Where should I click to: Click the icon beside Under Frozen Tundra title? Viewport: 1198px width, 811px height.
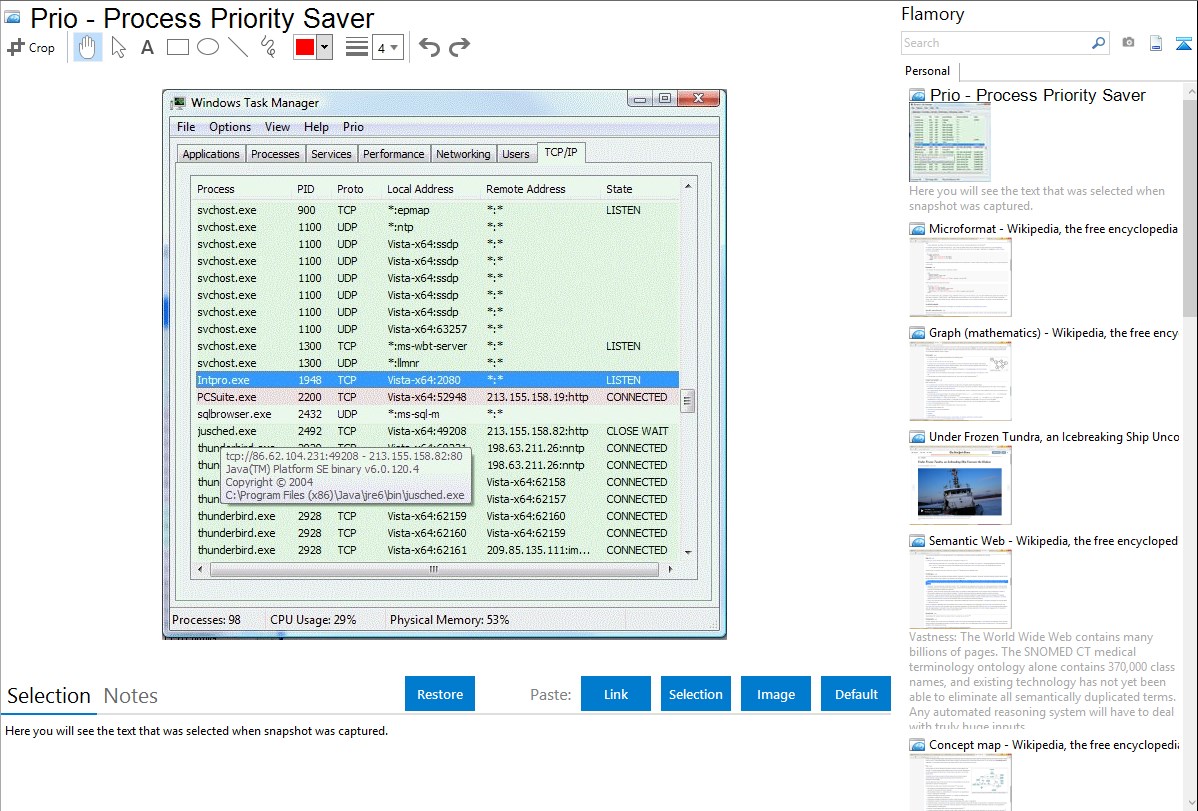click(917, 437)
